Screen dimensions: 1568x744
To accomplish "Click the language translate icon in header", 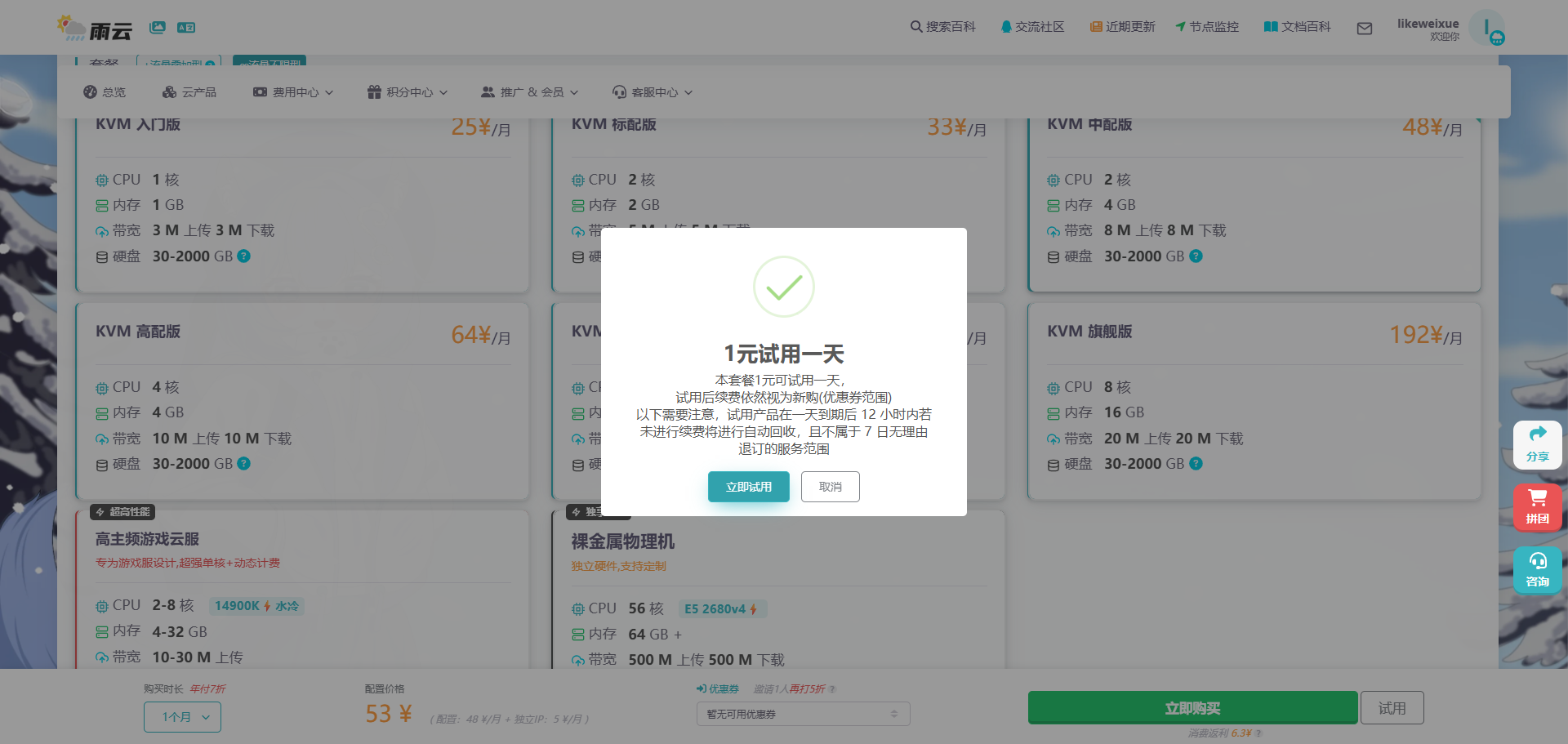I will tap(186, 28).
